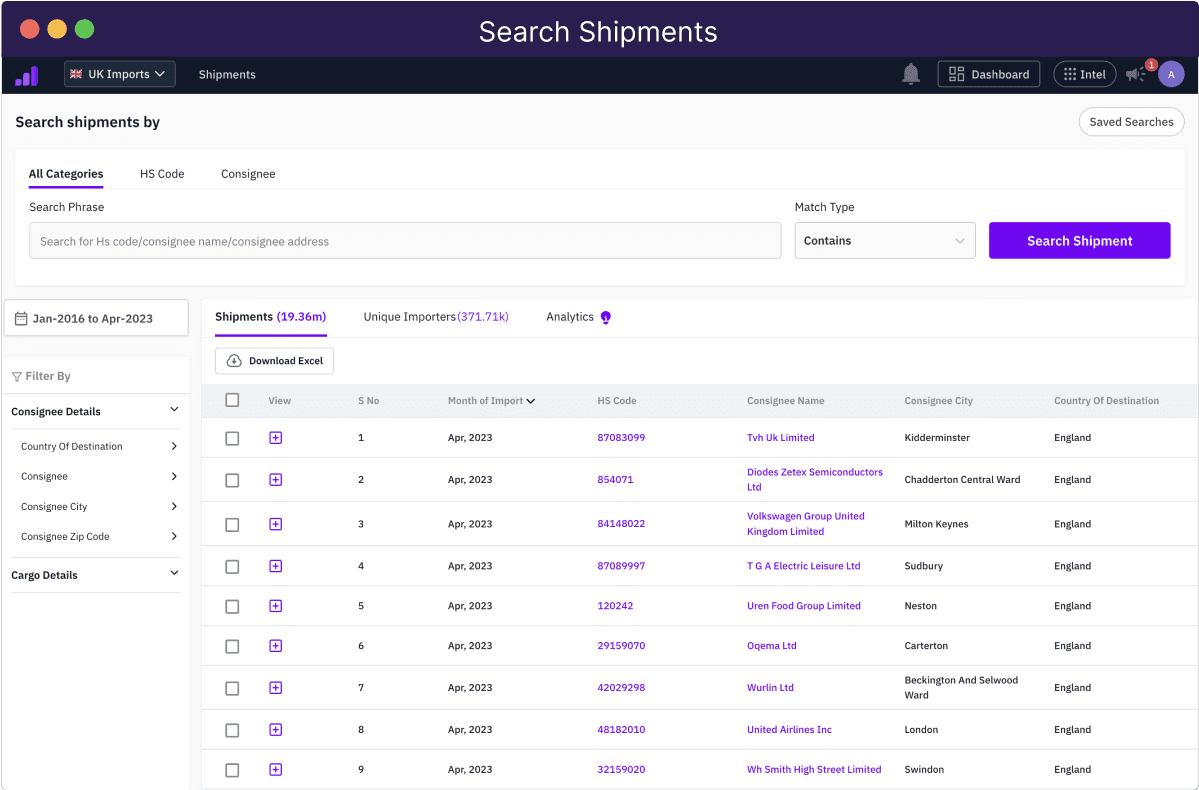Viewport: 1199px width, 790px height.
Task: Expand row 6 Oqema Ltd plus icon
Action: click(x=276, y=645)
